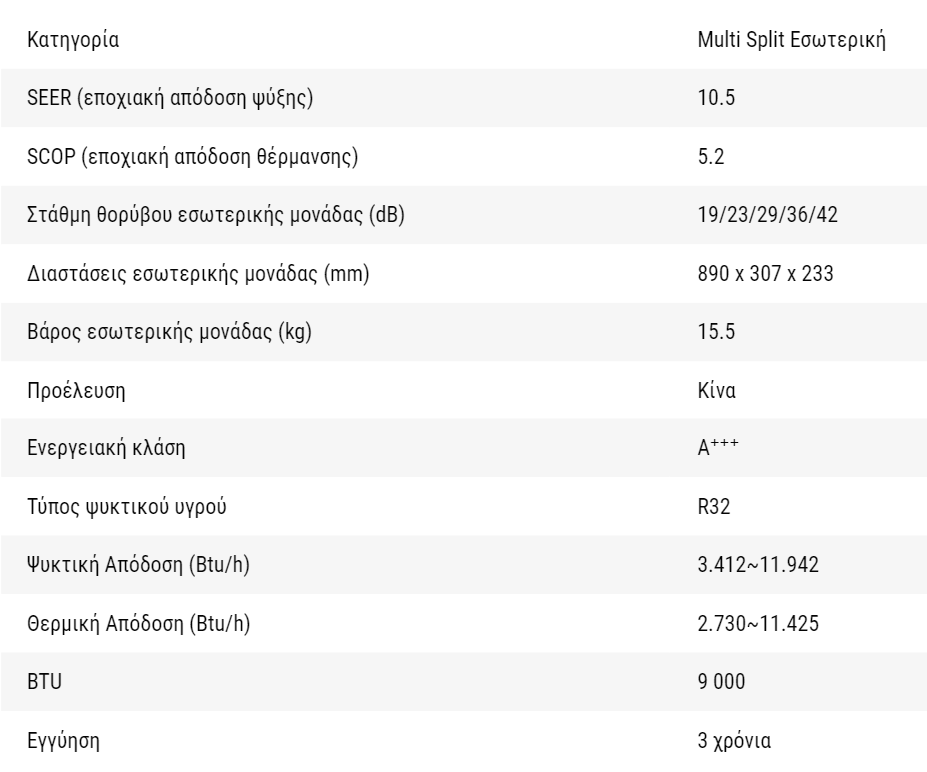Select dimensions value 890 x 307 x 233
927x772 pixels.
(765, 274)
